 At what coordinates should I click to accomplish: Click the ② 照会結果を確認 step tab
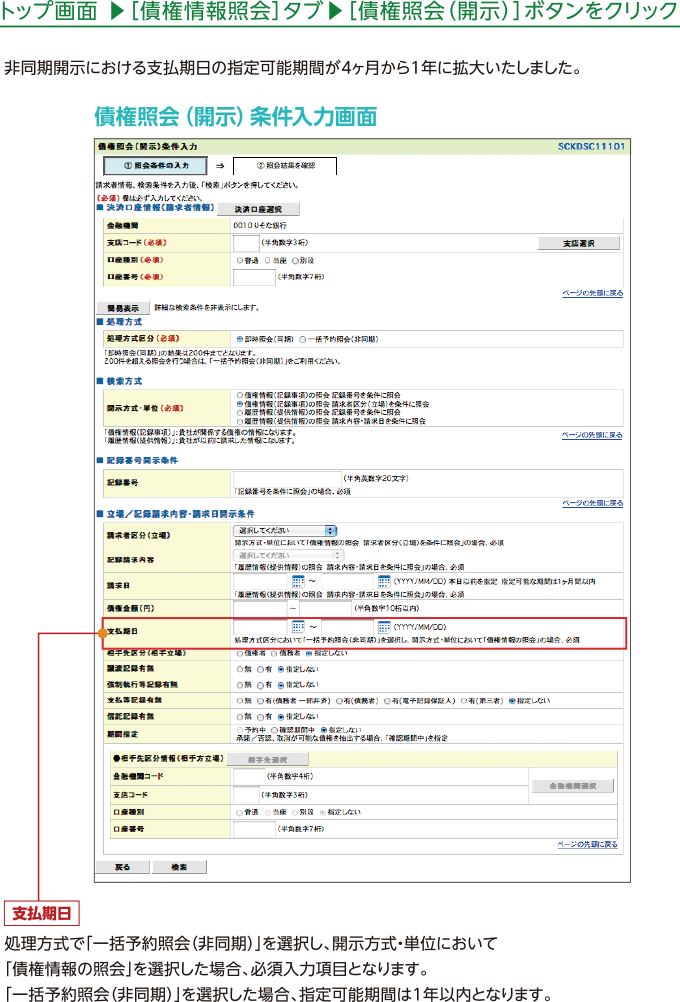tap(285, 166)
